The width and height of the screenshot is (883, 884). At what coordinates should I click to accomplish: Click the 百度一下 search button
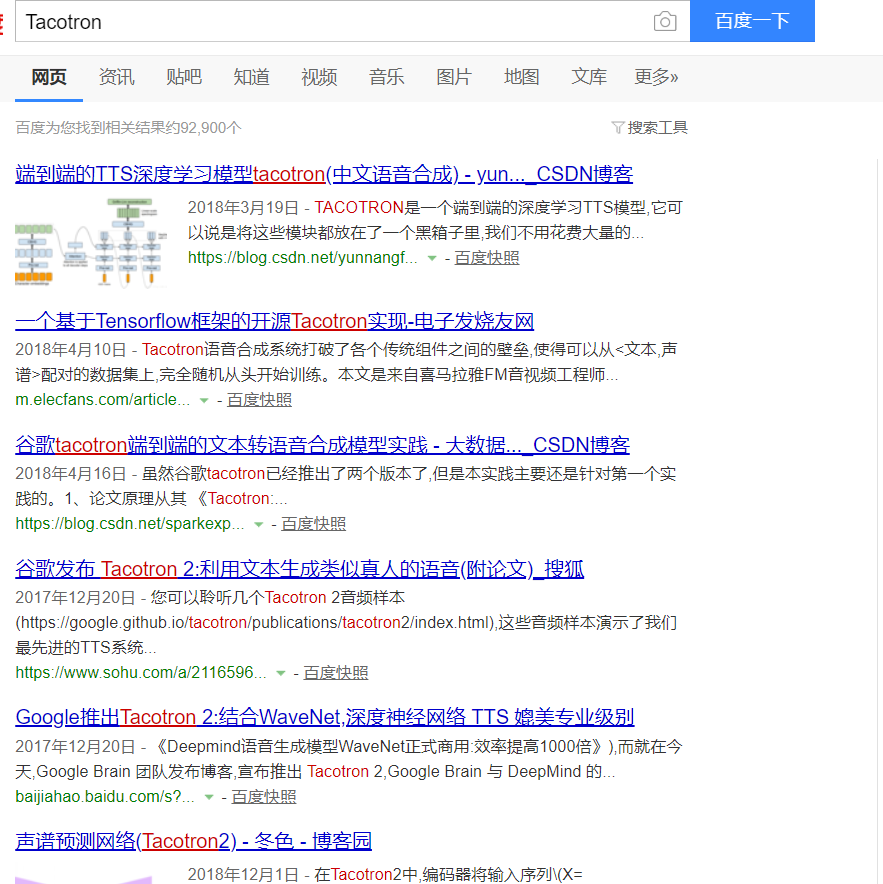(x=752, y=21)
